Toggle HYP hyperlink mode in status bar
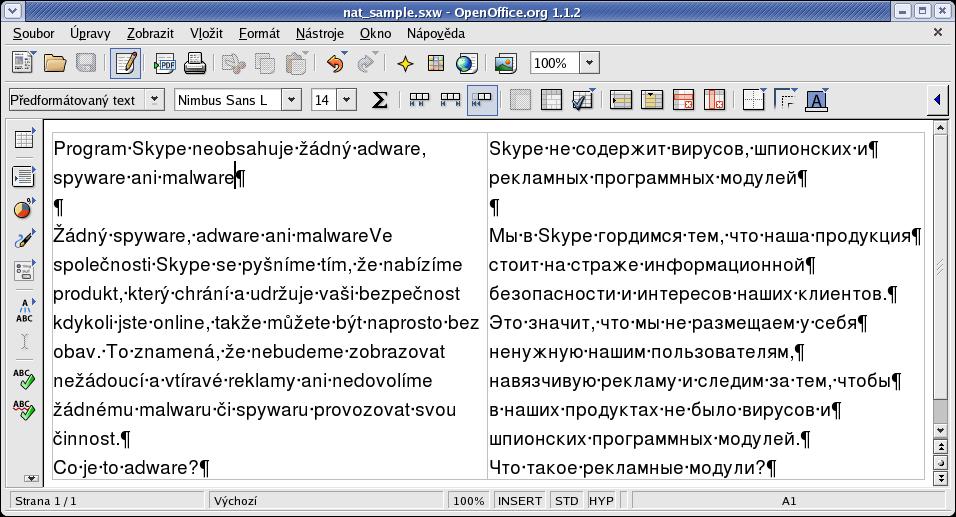 601,501
